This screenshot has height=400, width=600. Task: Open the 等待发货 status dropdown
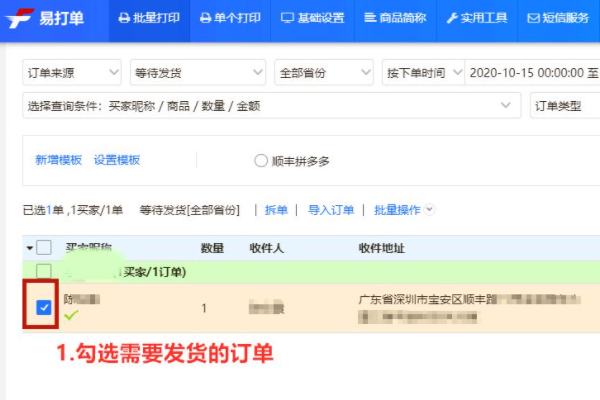point(198,72)
